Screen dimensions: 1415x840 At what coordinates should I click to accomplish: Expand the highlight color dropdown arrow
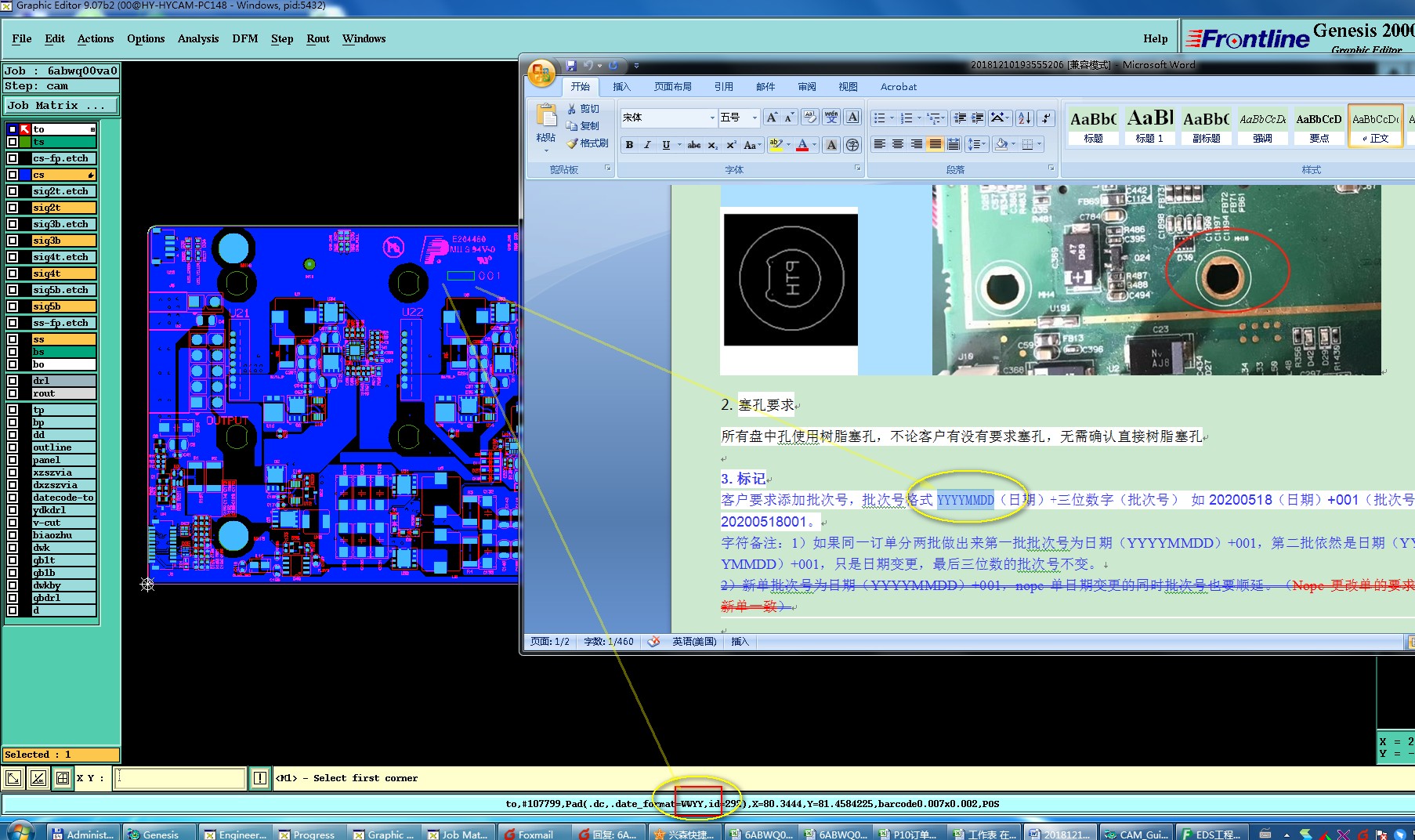tap(788, 145)
